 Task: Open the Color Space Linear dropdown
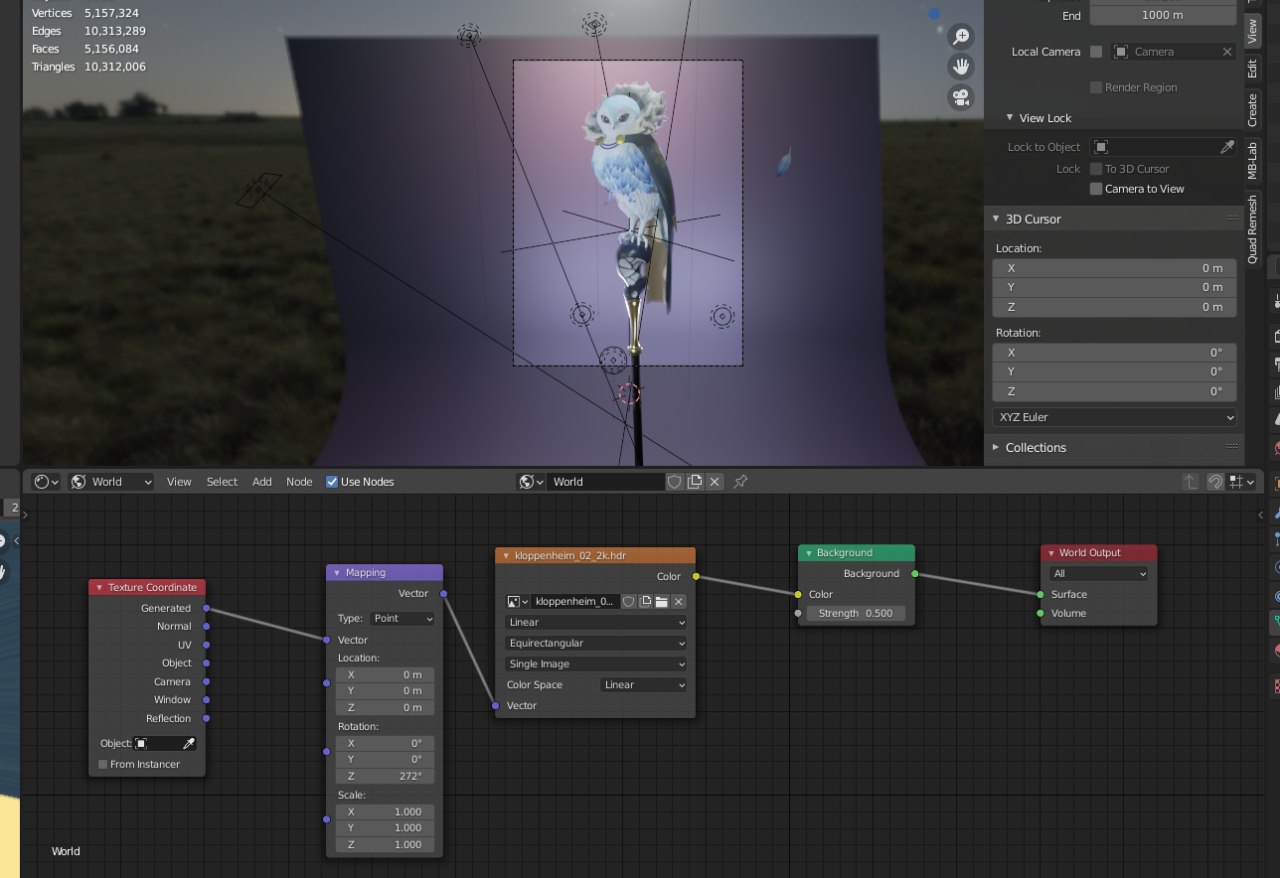point(644,685)
